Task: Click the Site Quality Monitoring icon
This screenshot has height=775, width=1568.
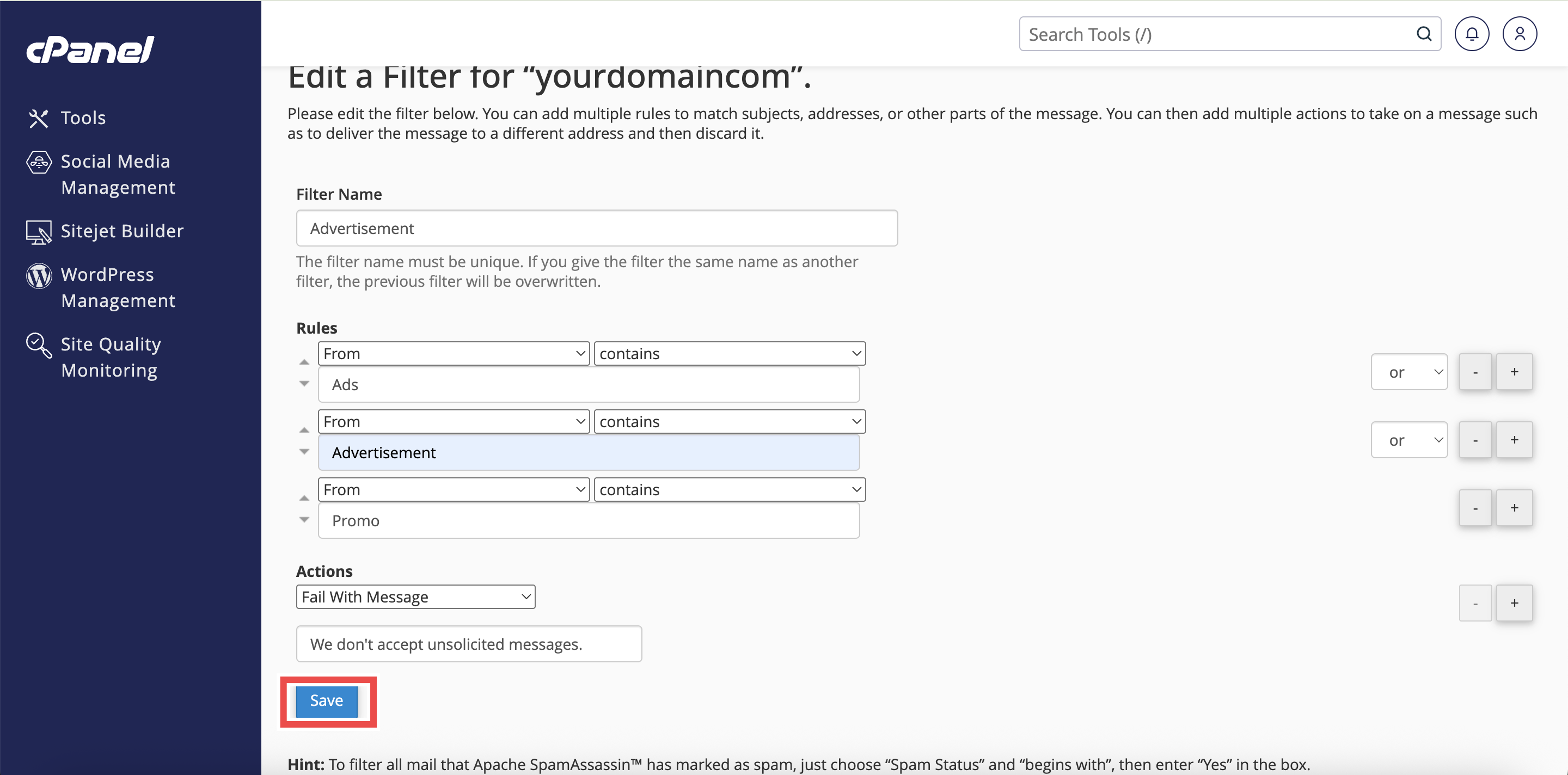Action: 39,345
